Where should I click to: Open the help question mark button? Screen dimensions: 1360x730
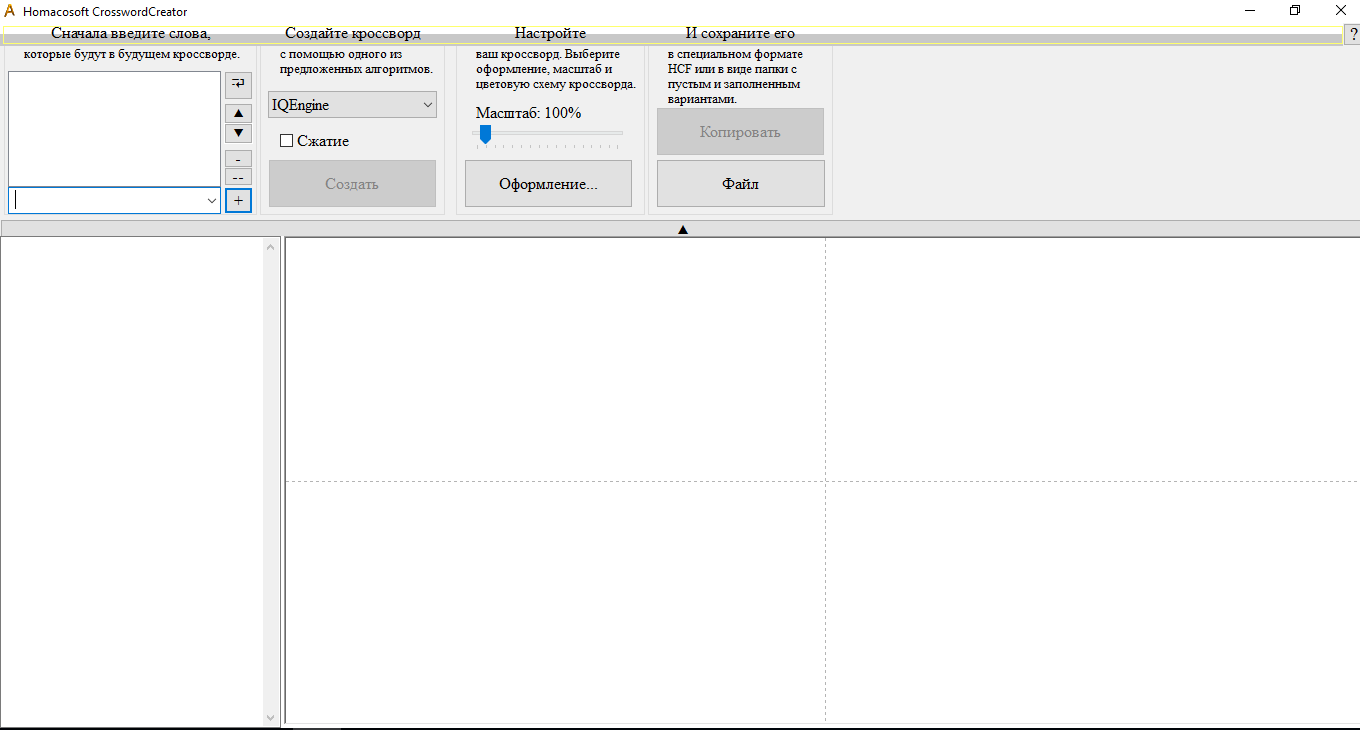pos(1352,35)
